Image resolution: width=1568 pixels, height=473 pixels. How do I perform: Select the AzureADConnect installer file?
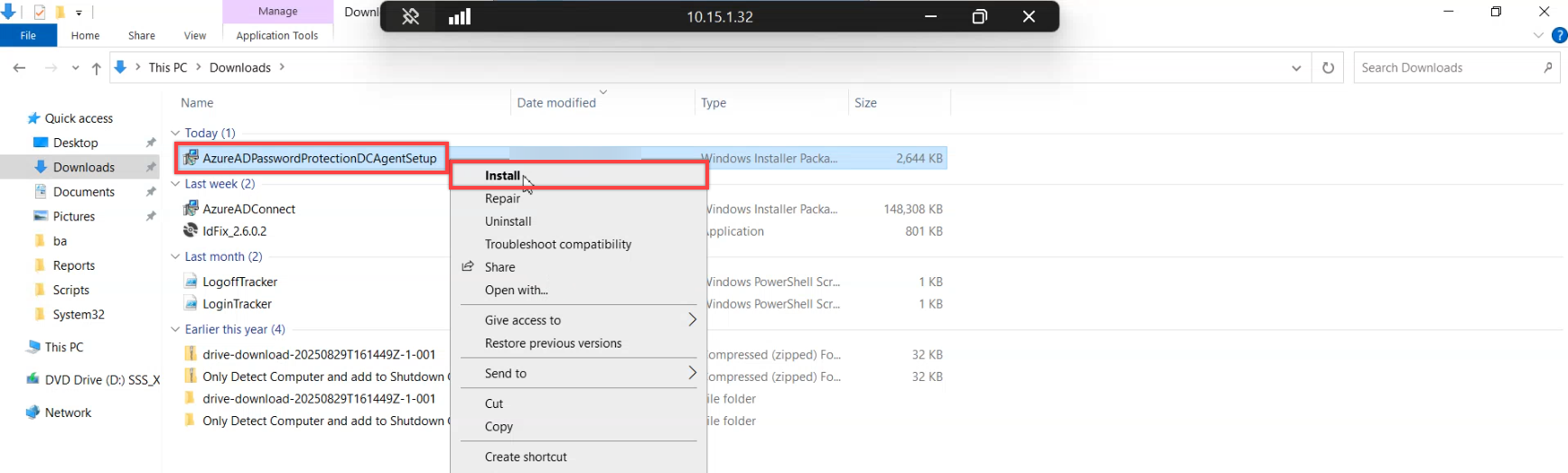[248, 209]
